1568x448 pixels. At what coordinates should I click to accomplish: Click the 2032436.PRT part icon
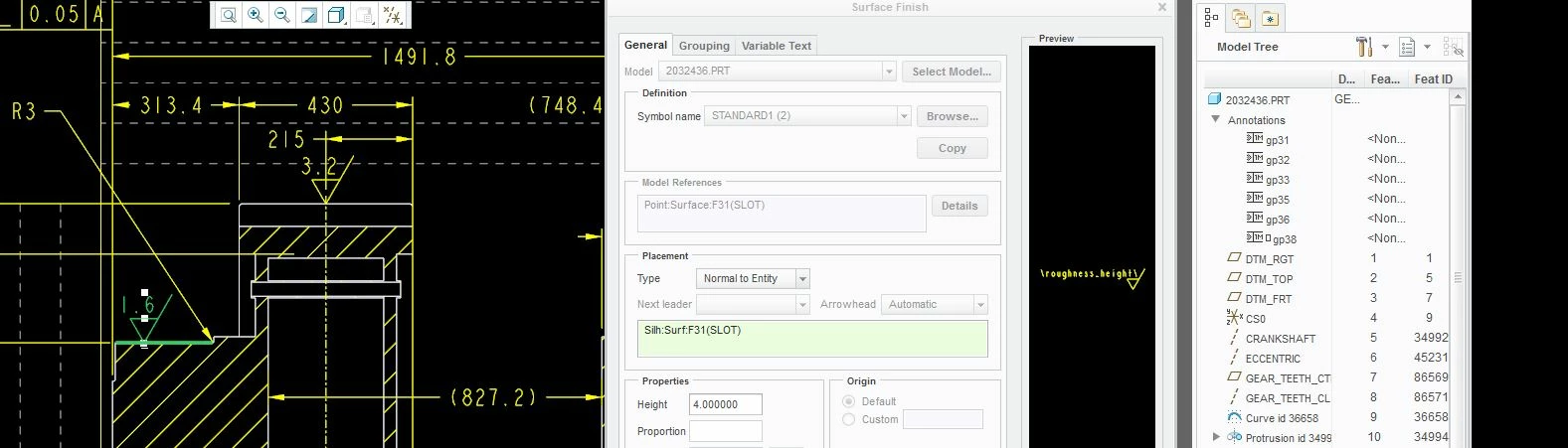pos(1214,99)
